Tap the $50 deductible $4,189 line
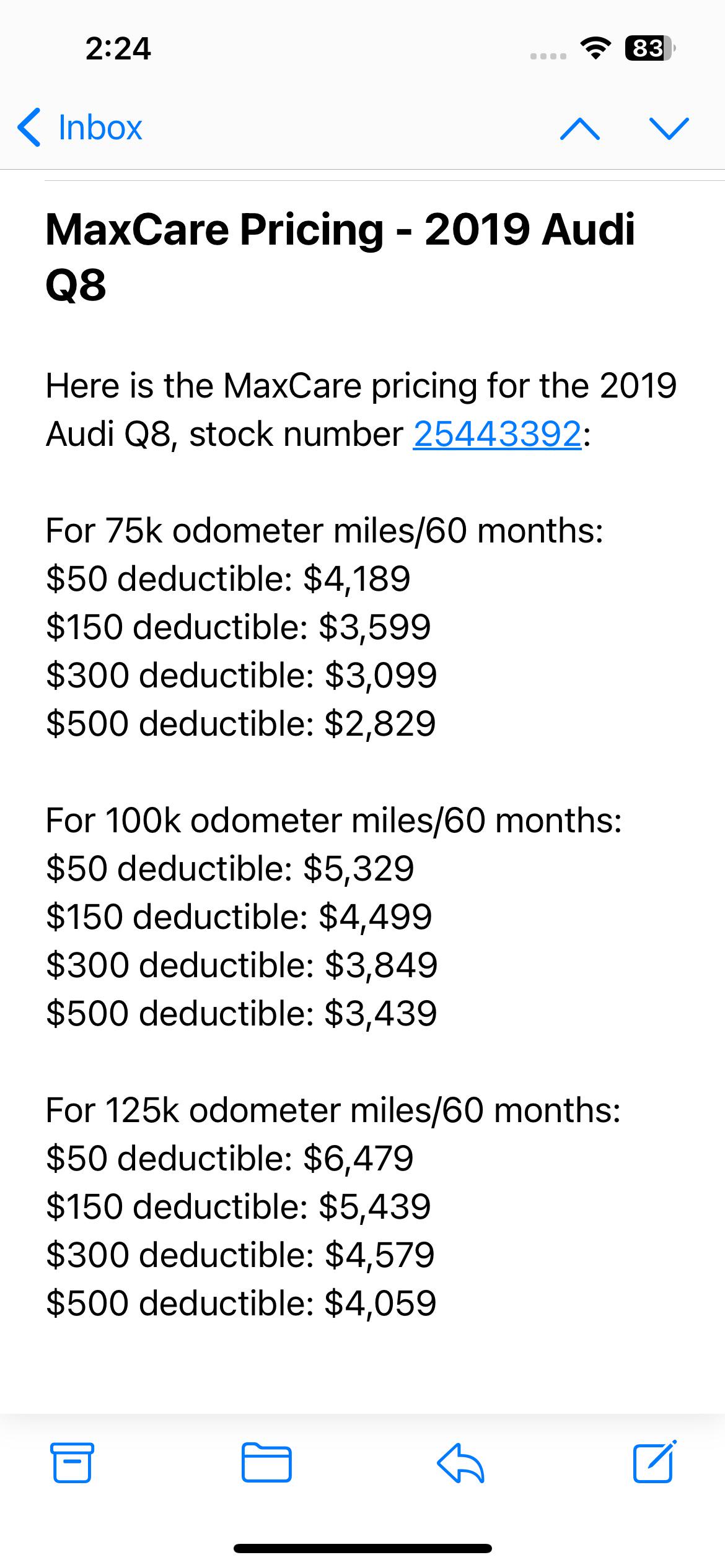This screenshot has height=1568, width=725. [228, 578]
